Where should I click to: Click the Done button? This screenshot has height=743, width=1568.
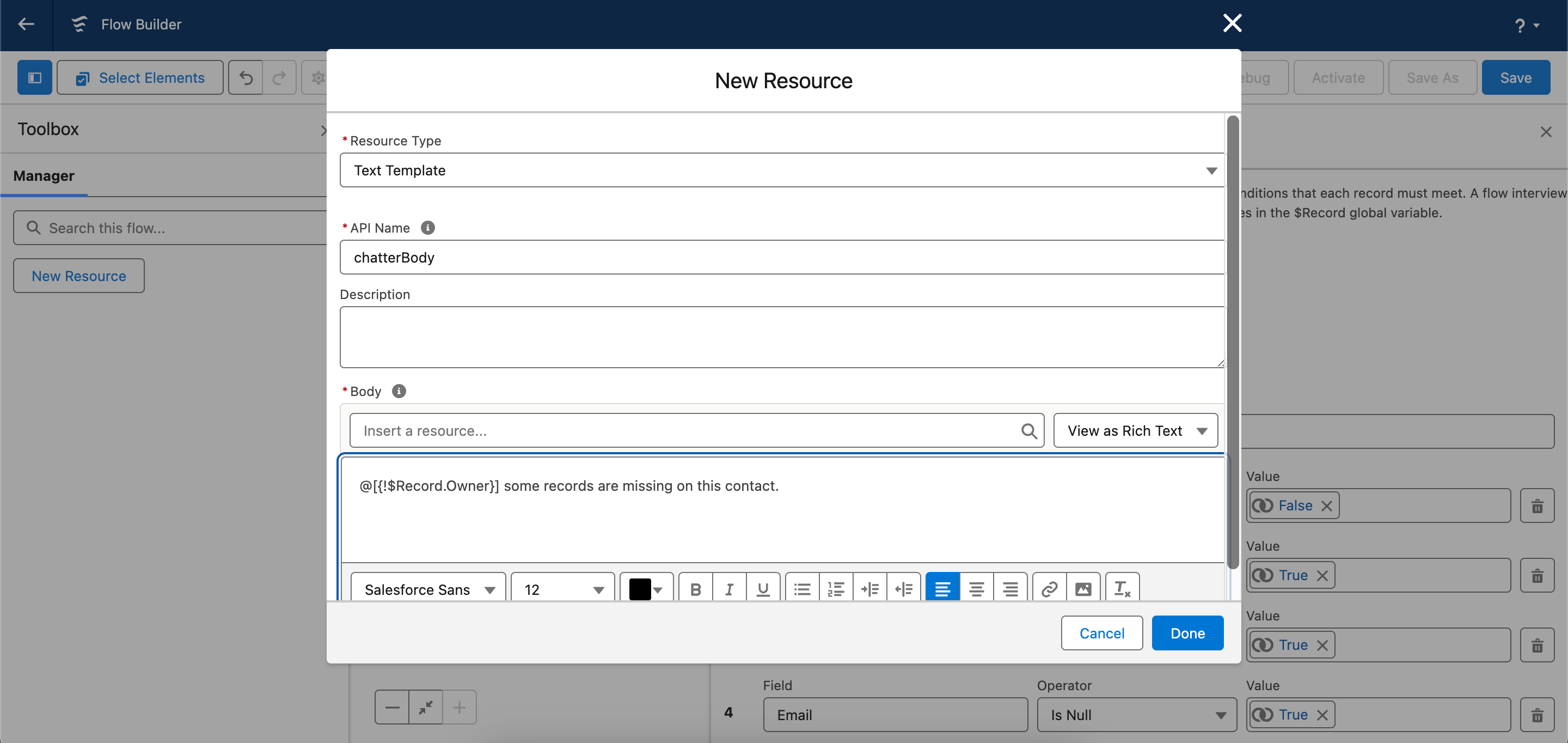pos(1187,633)
